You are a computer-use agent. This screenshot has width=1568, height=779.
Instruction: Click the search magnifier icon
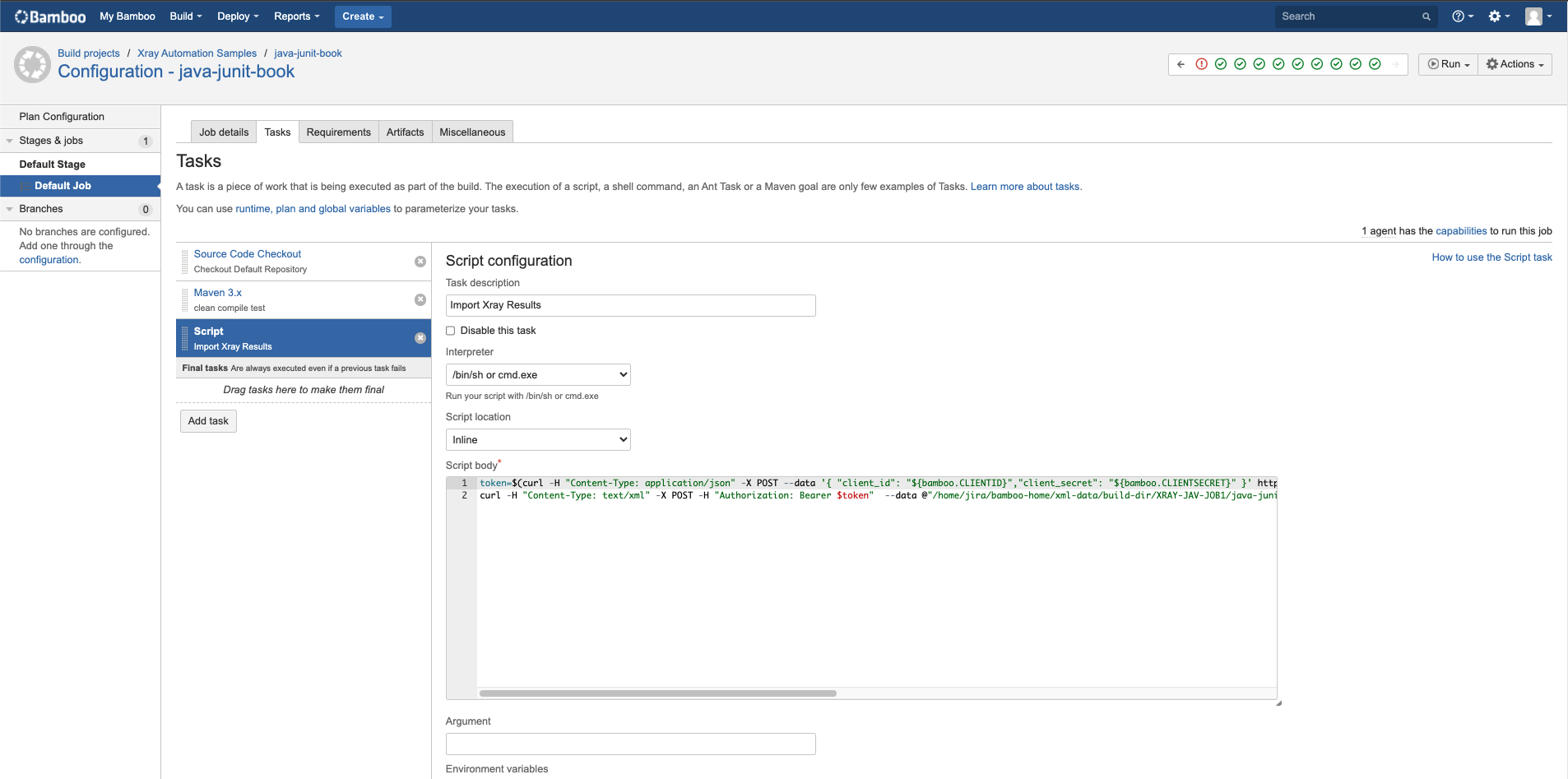pos(1427,16)
